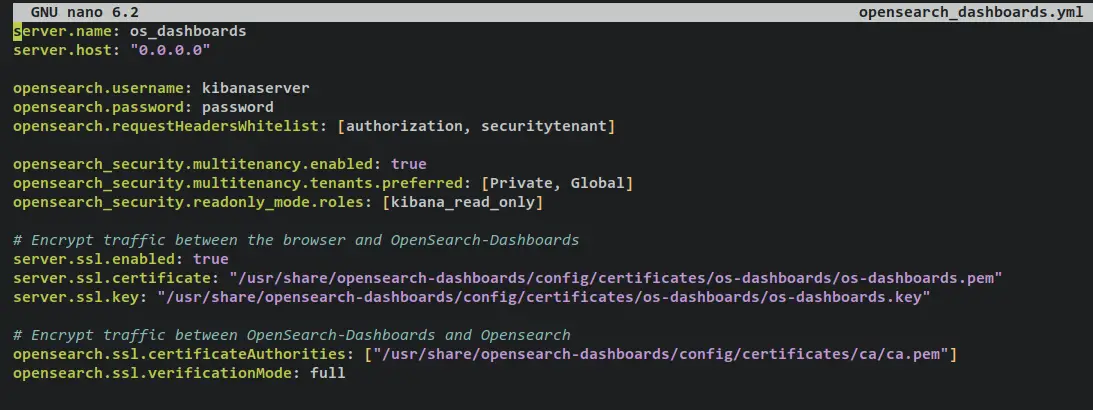Click the opensearch_dashboards.yml filename in the title bar
This screenshot has height=410, width=1093.
tap(971, 12)
